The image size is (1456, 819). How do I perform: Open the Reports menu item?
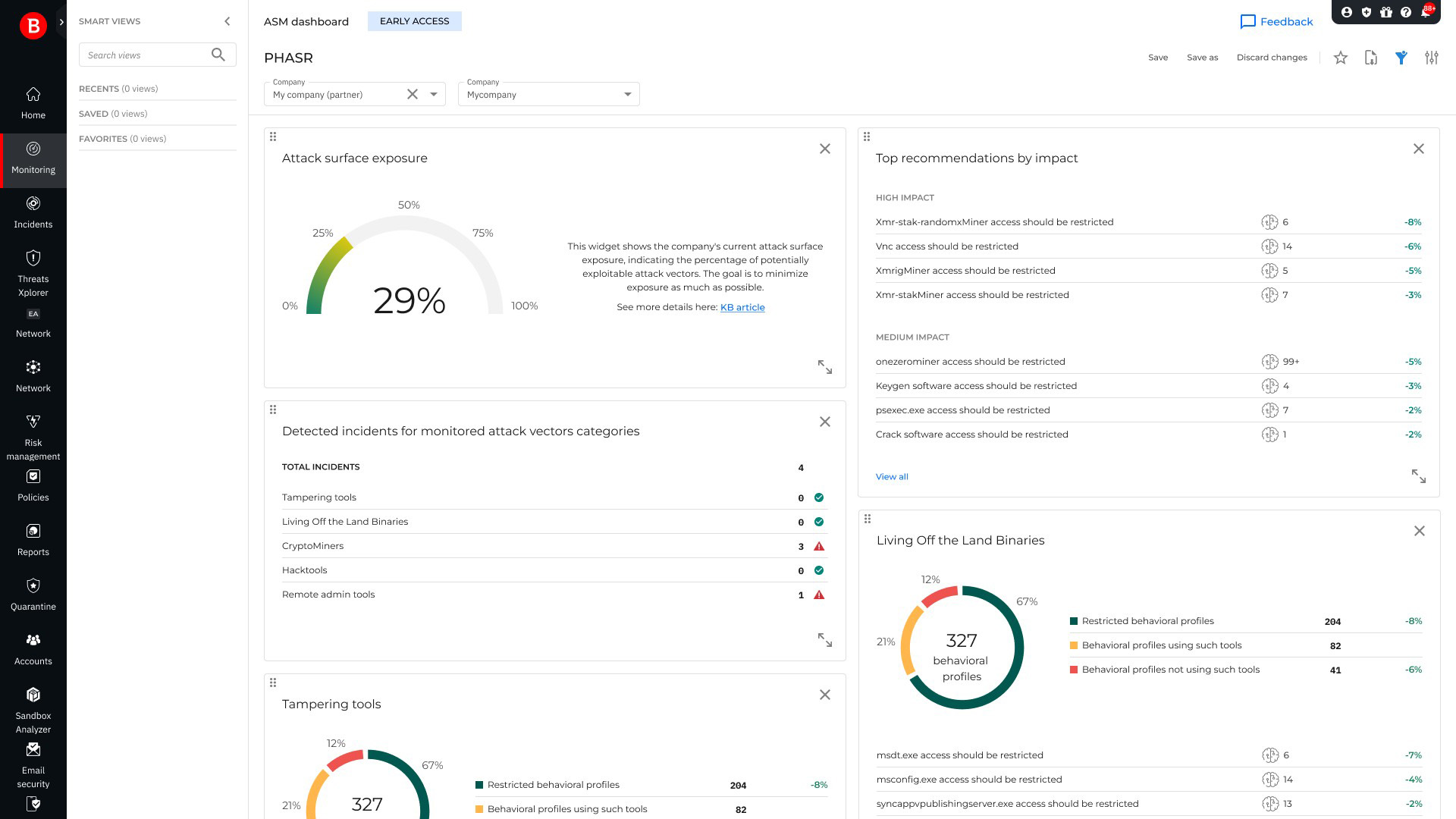click(x=33, y=540)
